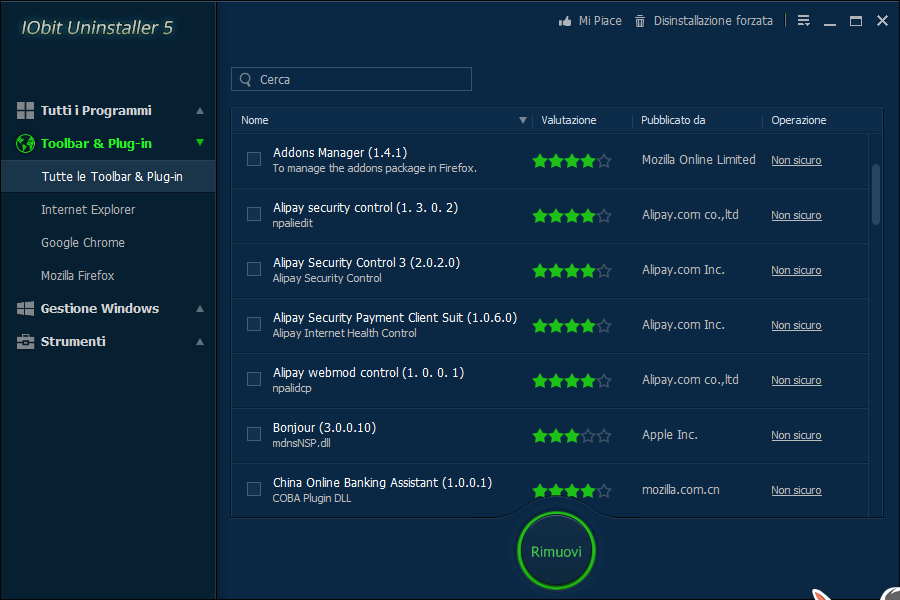
Task: Click the Strumenti toolbox icon
Action: (x=25, y=342)
